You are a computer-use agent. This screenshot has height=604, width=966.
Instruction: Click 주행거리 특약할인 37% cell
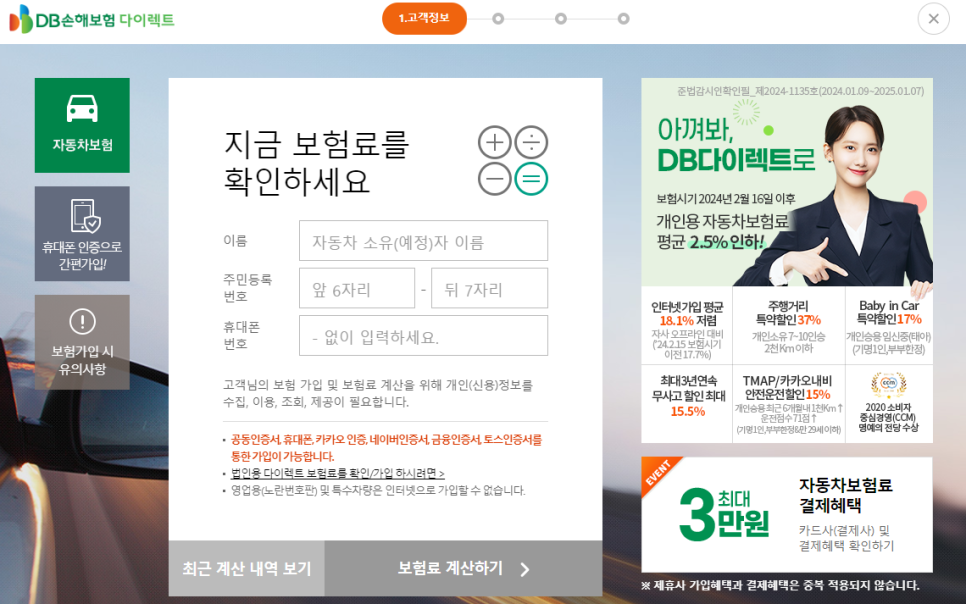pyautogui.click(x=789, y=325)
